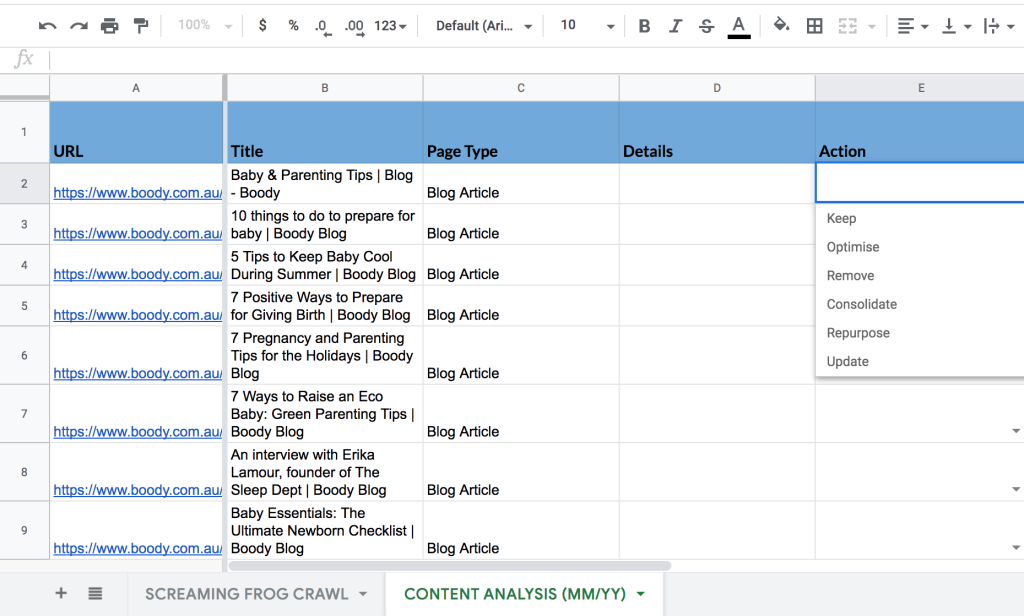The width and height of the screenshot is (1024, 616).
Task: Toggle Strikethrough formatting
Action: 706,26
